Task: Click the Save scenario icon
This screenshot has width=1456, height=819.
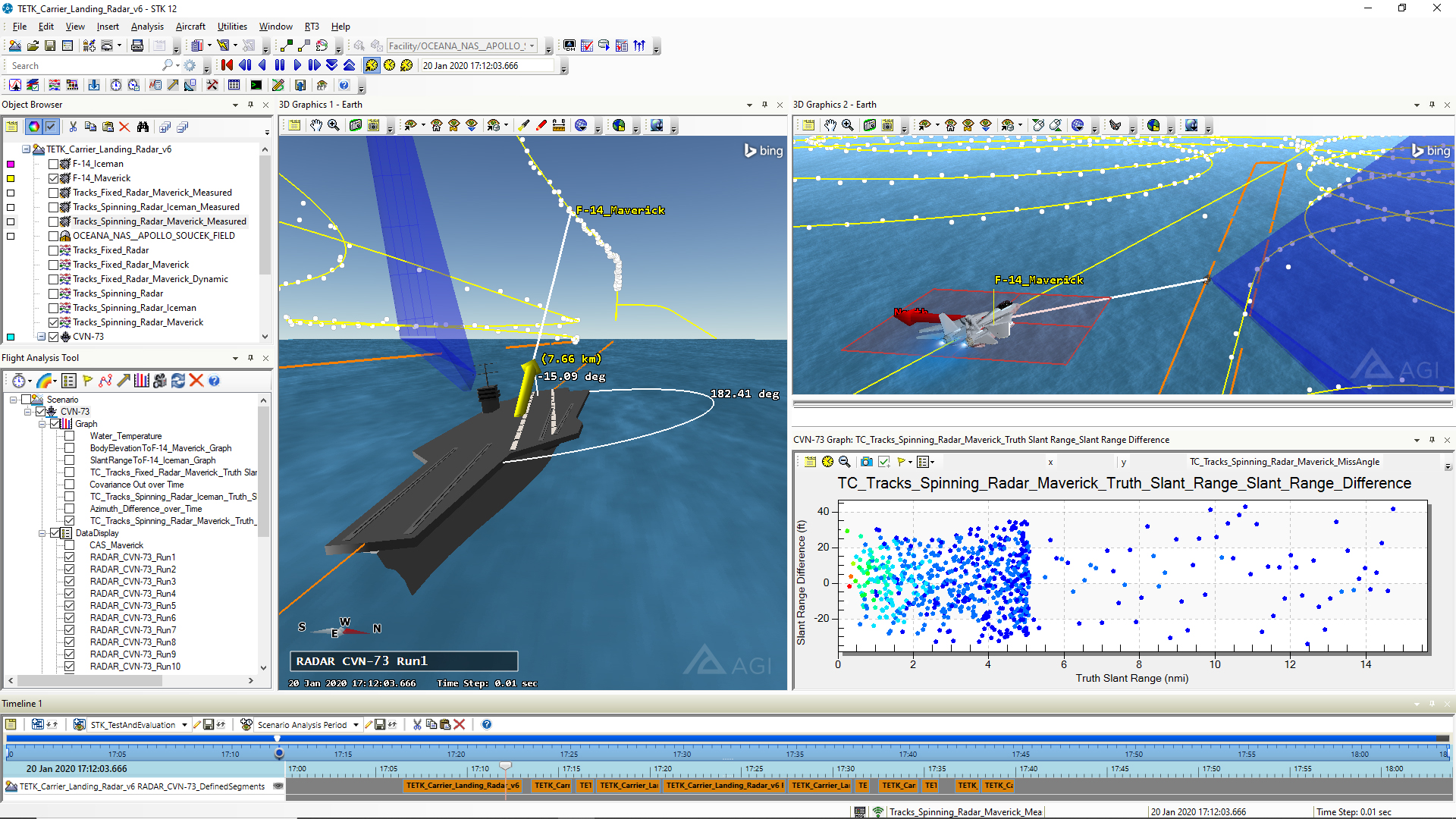Action: tap(50, 46)
